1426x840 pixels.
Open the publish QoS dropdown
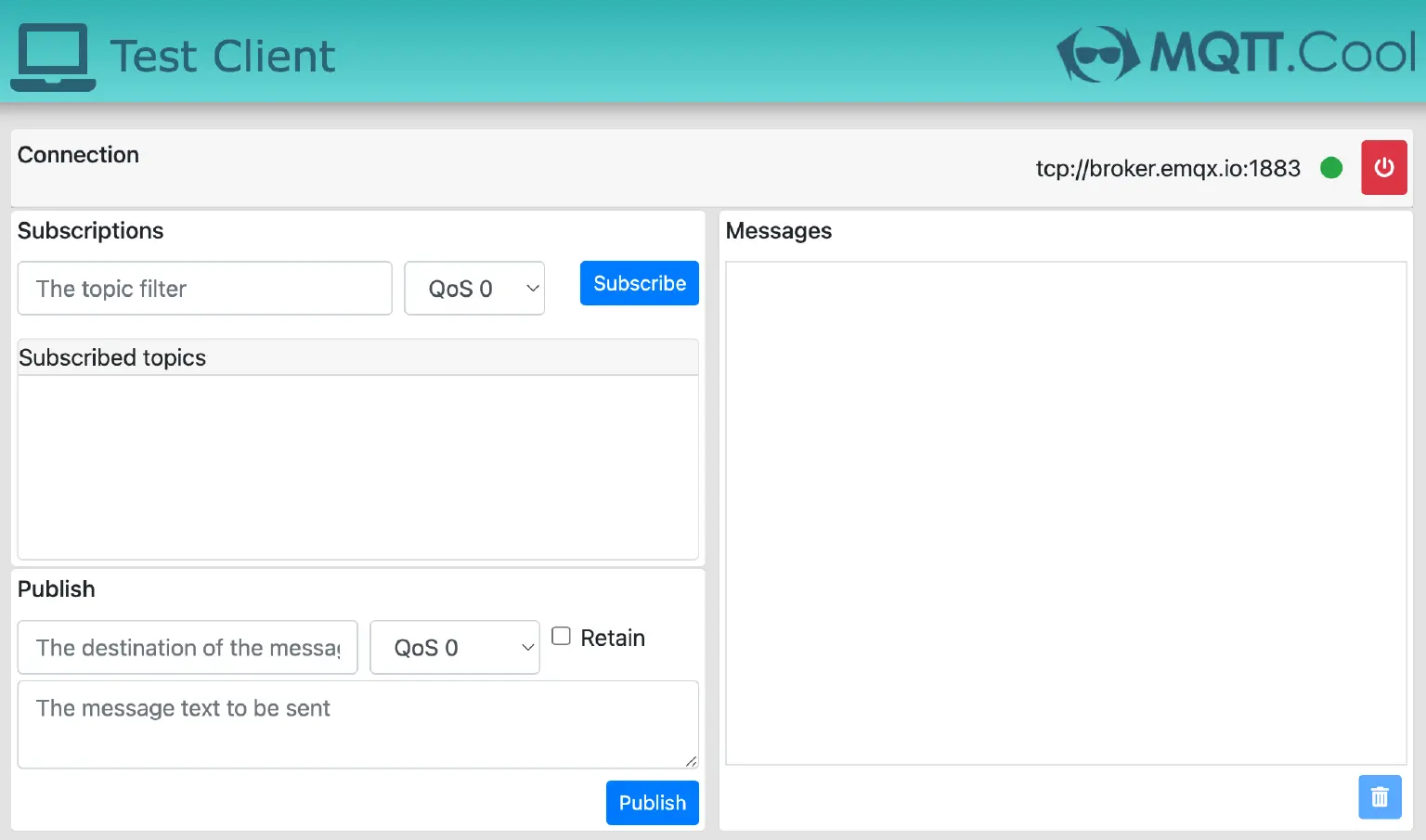pos(455,647)
